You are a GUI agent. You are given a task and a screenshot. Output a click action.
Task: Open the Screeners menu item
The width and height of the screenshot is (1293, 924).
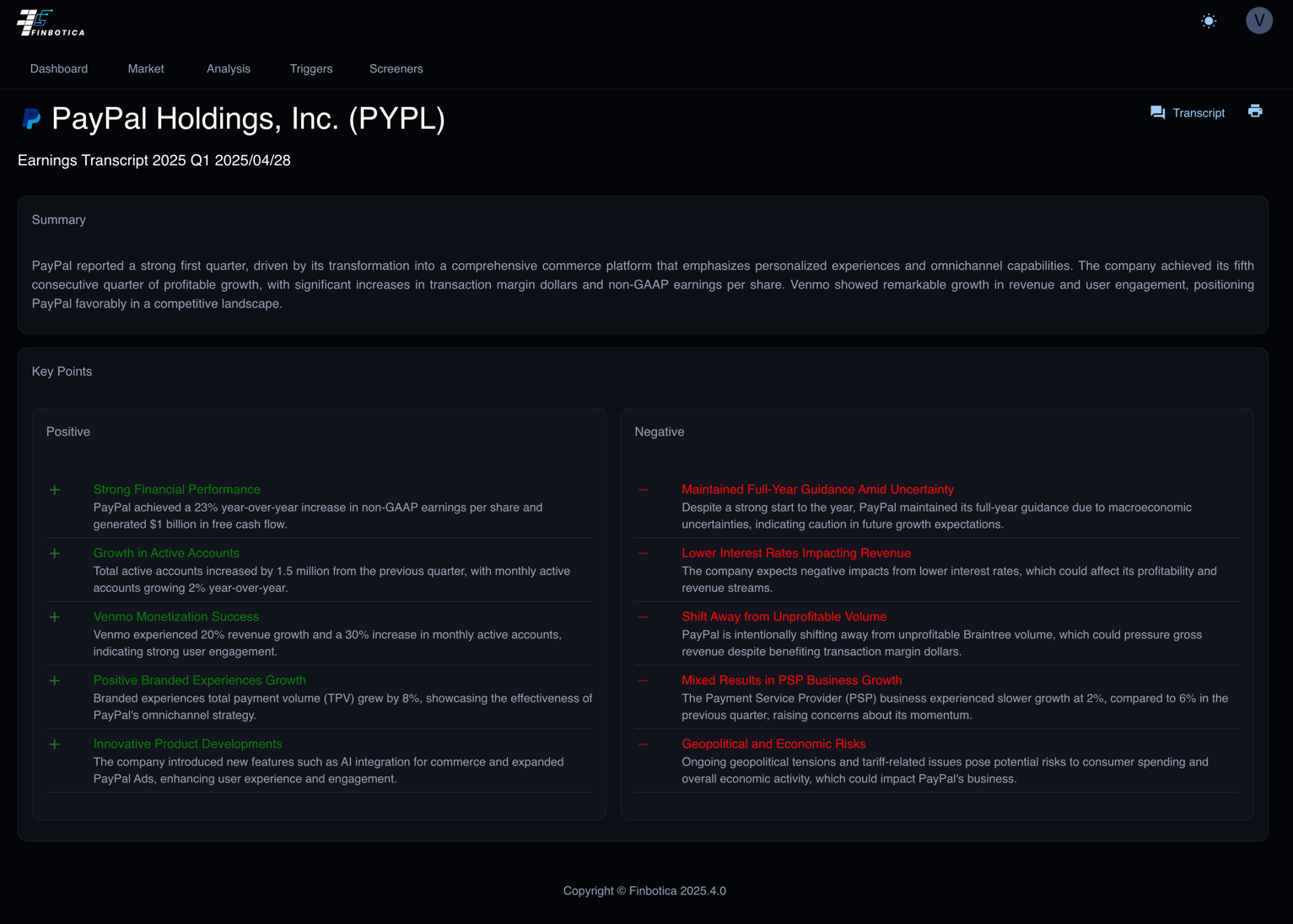tap(396, 69)
